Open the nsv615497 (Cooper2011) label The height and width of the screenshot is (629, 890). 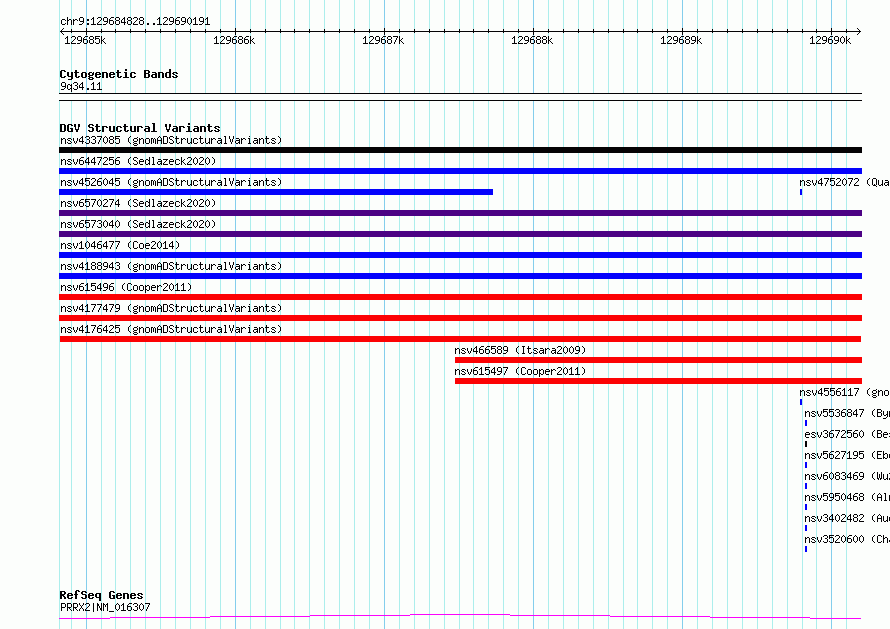pos(520,371)
